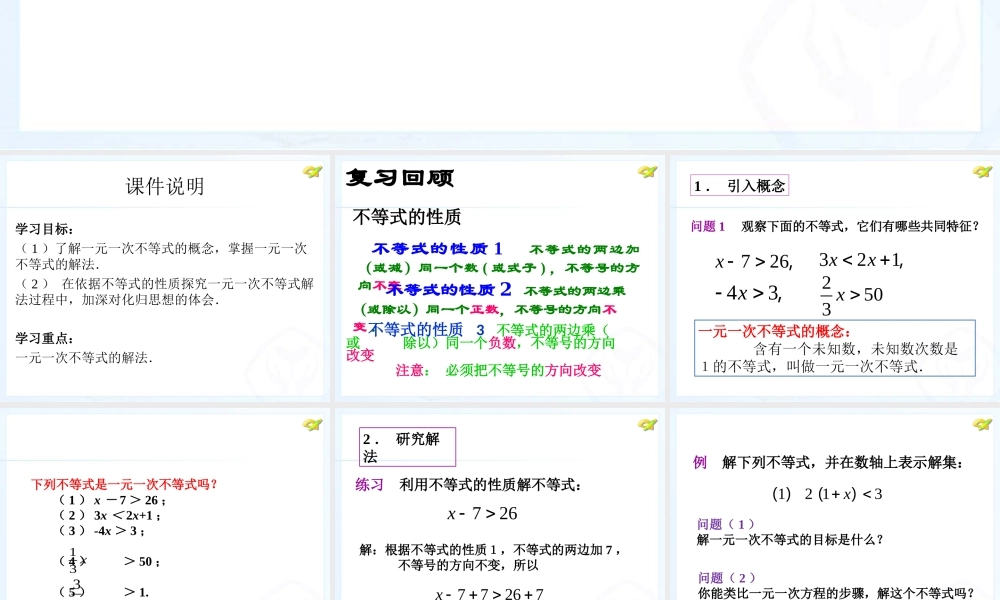Select the 学习目标: heading
The image size is (1000, 600).
click(x=45, y=229)
